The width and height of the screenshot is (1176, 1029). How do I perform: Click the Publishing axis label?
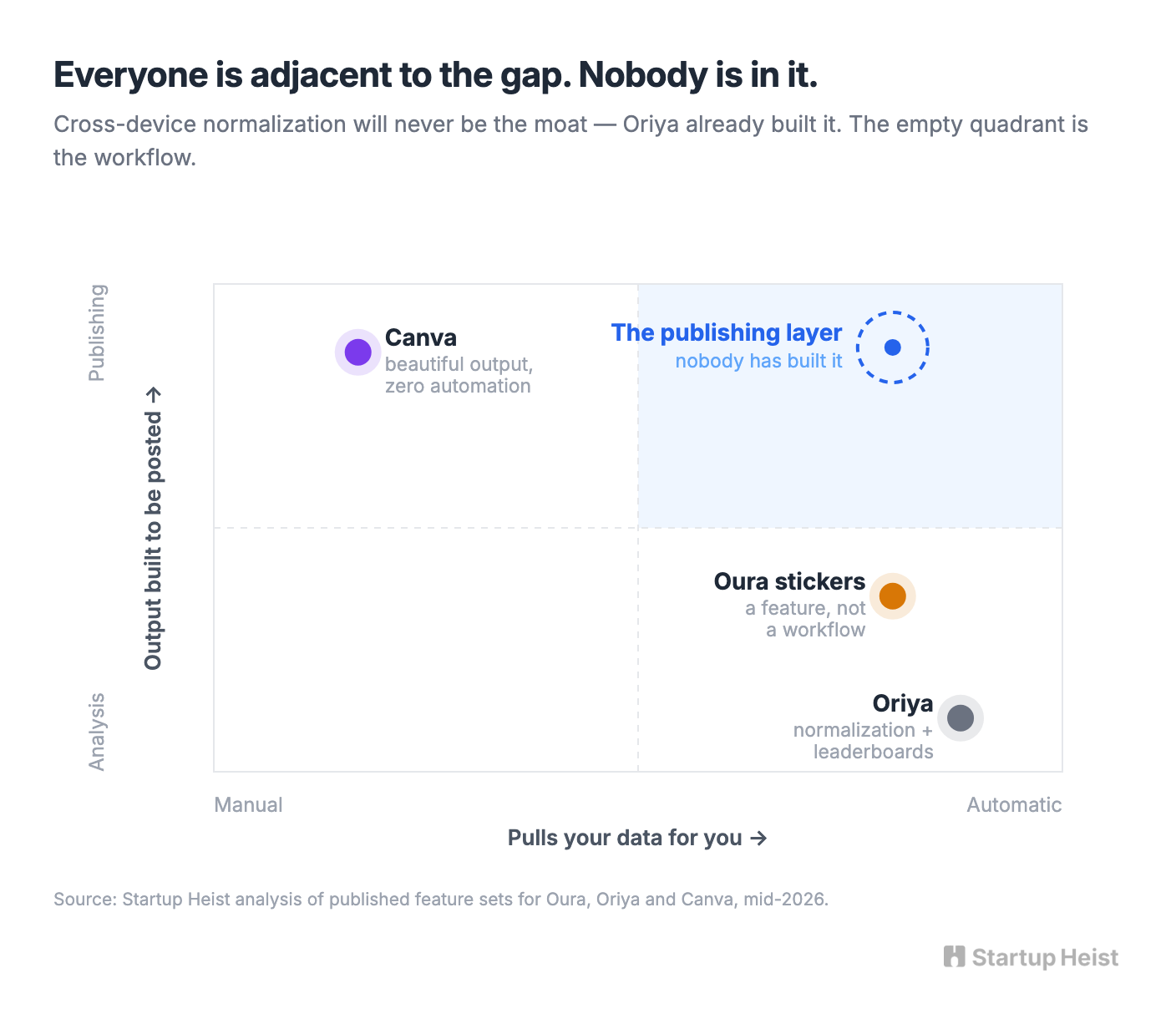tap(97, 332)
